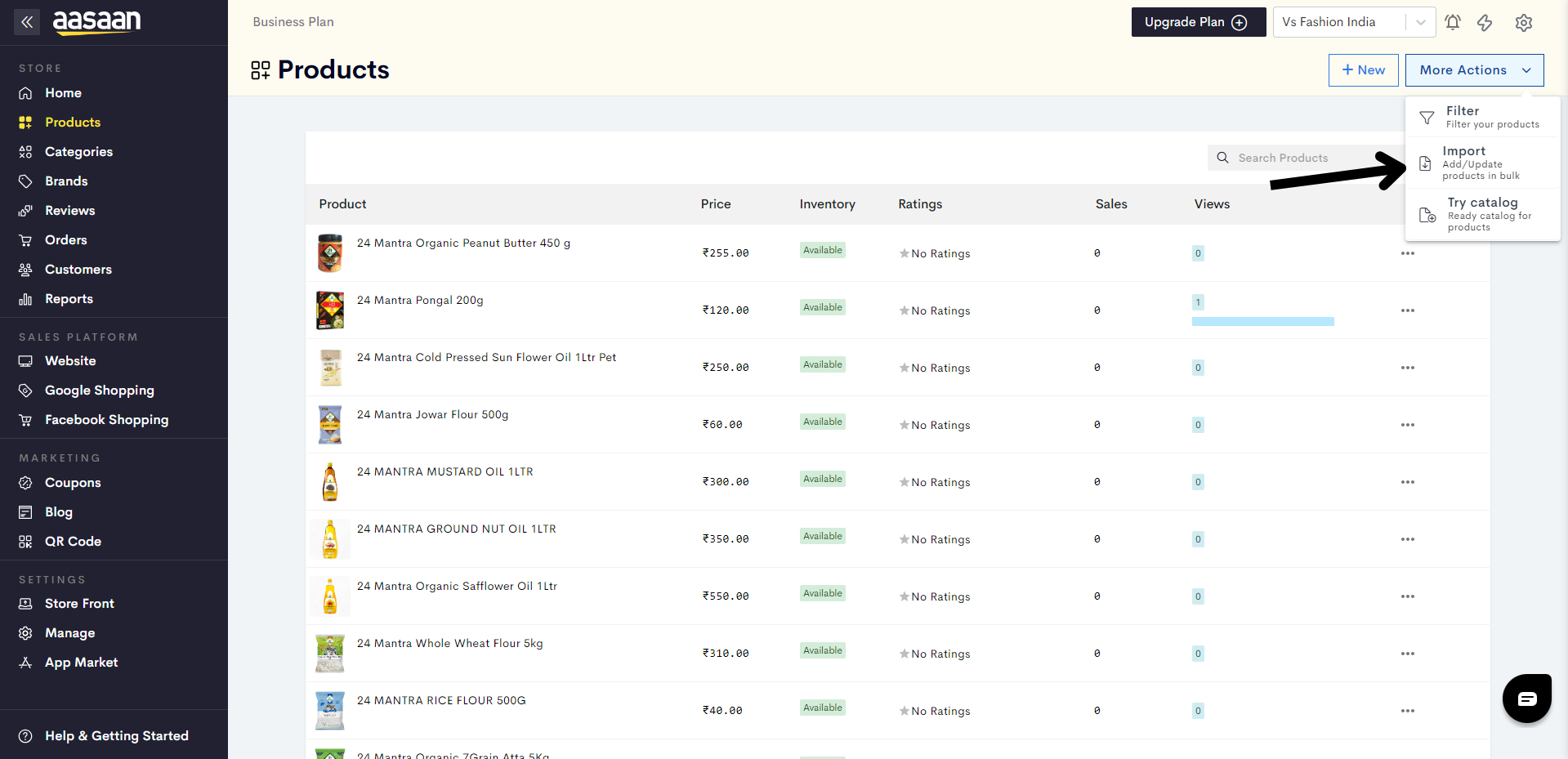Click the Brands tag icon
The width and height of the screenshot is (1568, 759).
tap(25, 181)
